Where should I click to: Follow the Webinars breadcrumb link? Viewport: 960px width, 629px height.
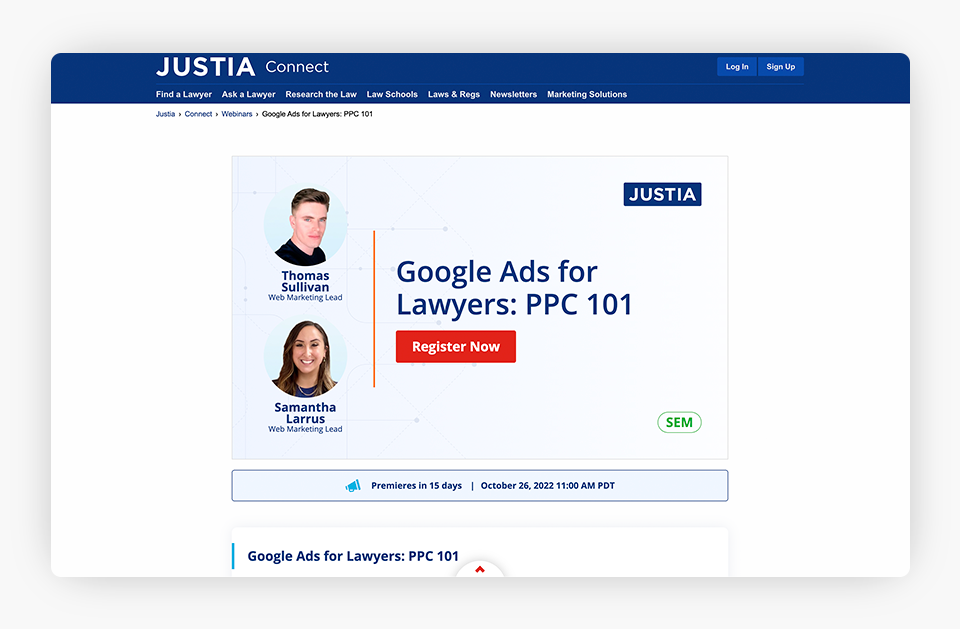tap(237, 114)
